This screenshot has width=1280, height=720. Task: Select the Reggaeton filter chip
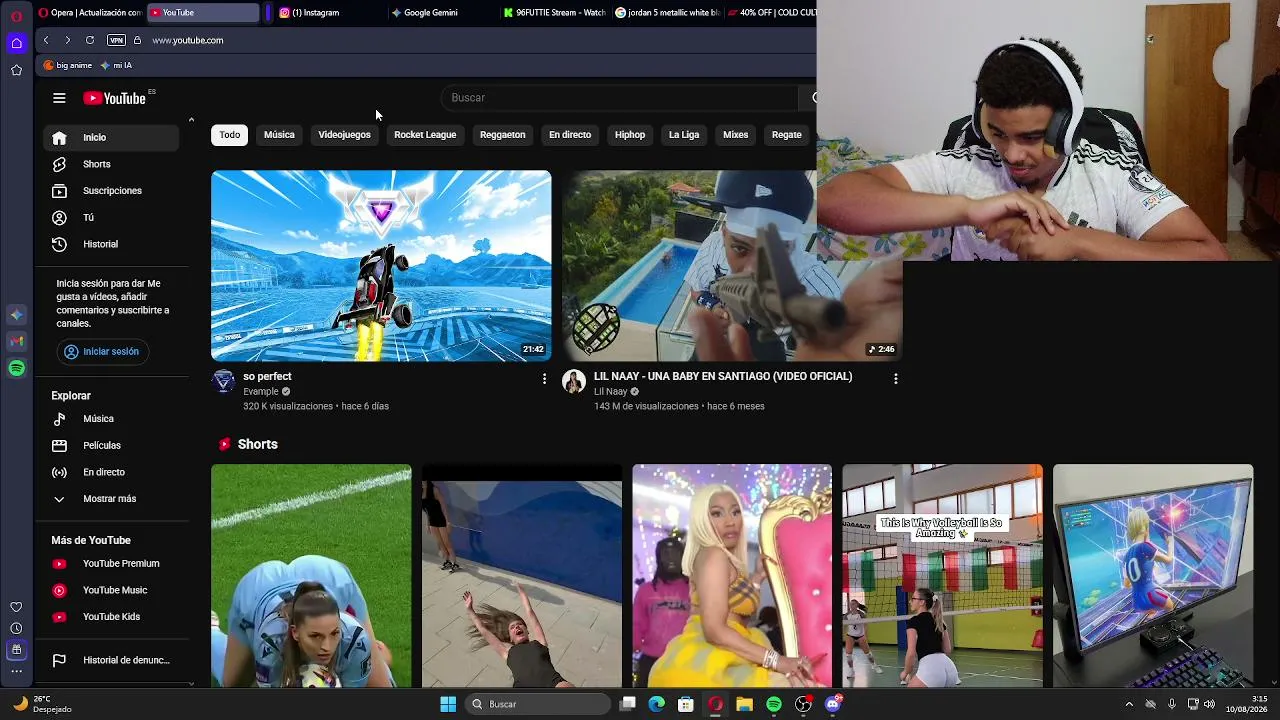(x=502, y=135)
